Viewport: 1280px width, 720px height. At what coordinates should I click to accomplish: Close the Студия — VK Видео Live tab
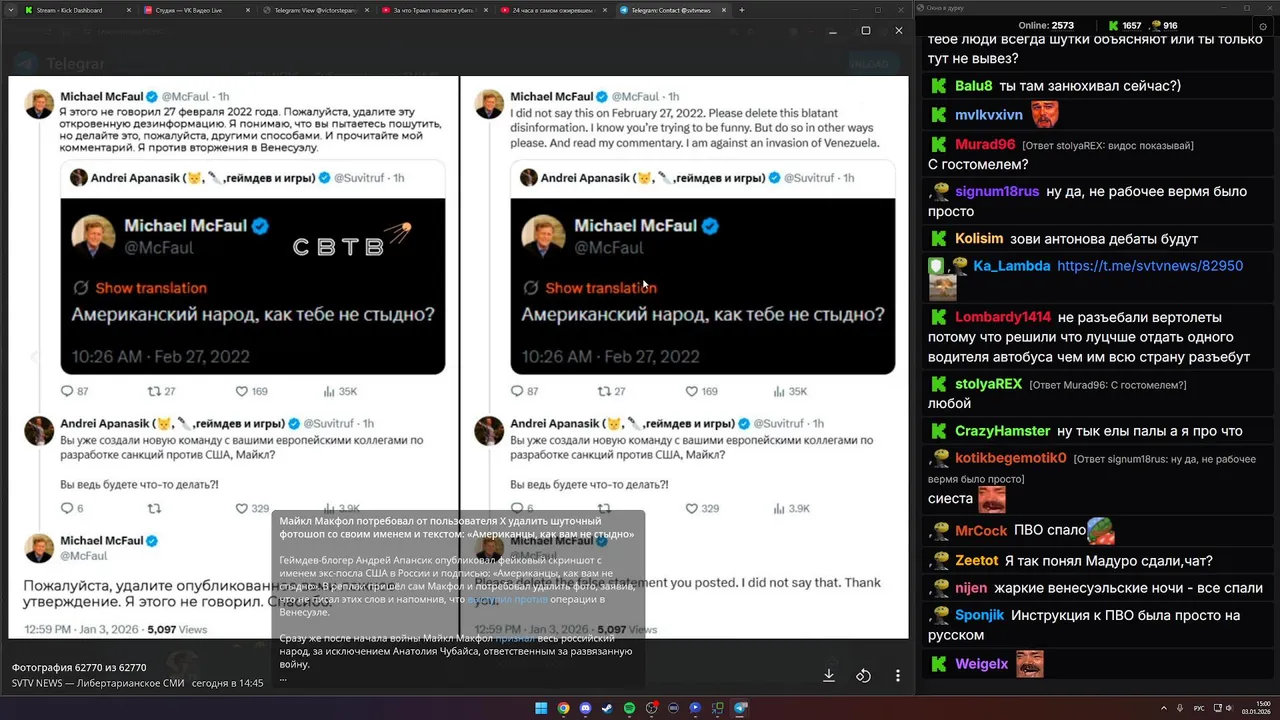(248, 10)
